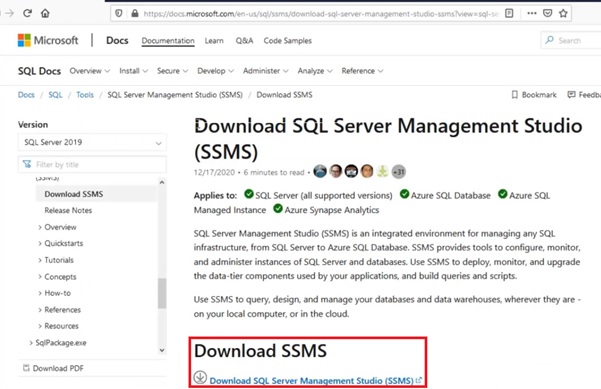Click the breadcrumb text SQL Server Management Studio (SSMS)

pyautogui.click(x=175, y=95)
